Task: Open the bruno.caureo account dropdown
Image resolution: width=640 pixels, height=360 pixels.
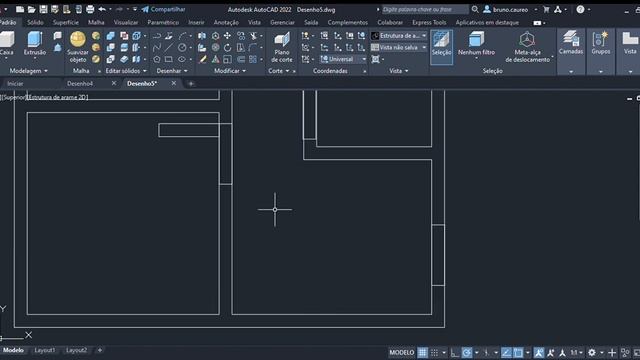Action: pos(510,9)
